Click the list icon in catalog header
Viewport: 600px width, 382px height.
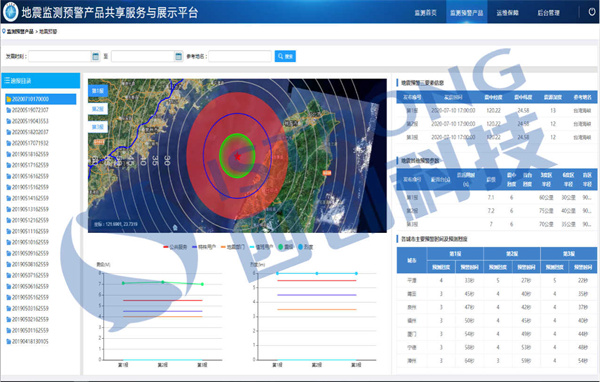[x=7, y=80]
